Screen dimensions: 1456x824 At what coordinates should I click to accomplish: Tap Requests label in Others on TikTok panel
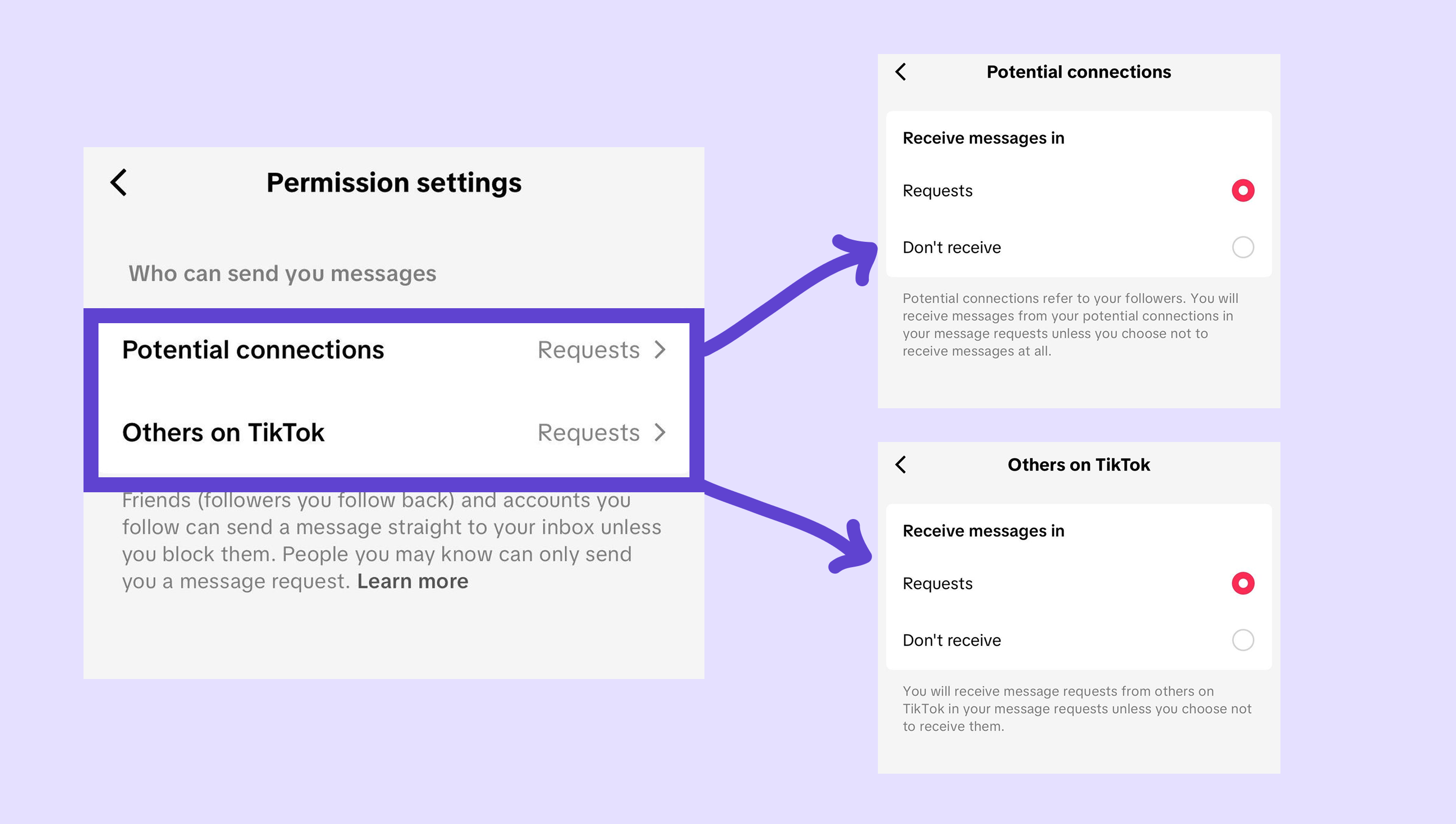tap(937, 583)
